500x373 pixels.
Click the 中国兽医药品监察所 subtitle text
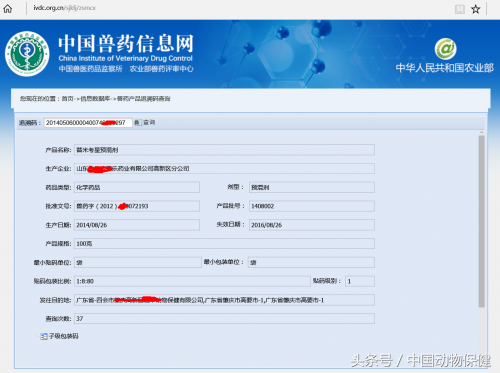pos(90,69)
